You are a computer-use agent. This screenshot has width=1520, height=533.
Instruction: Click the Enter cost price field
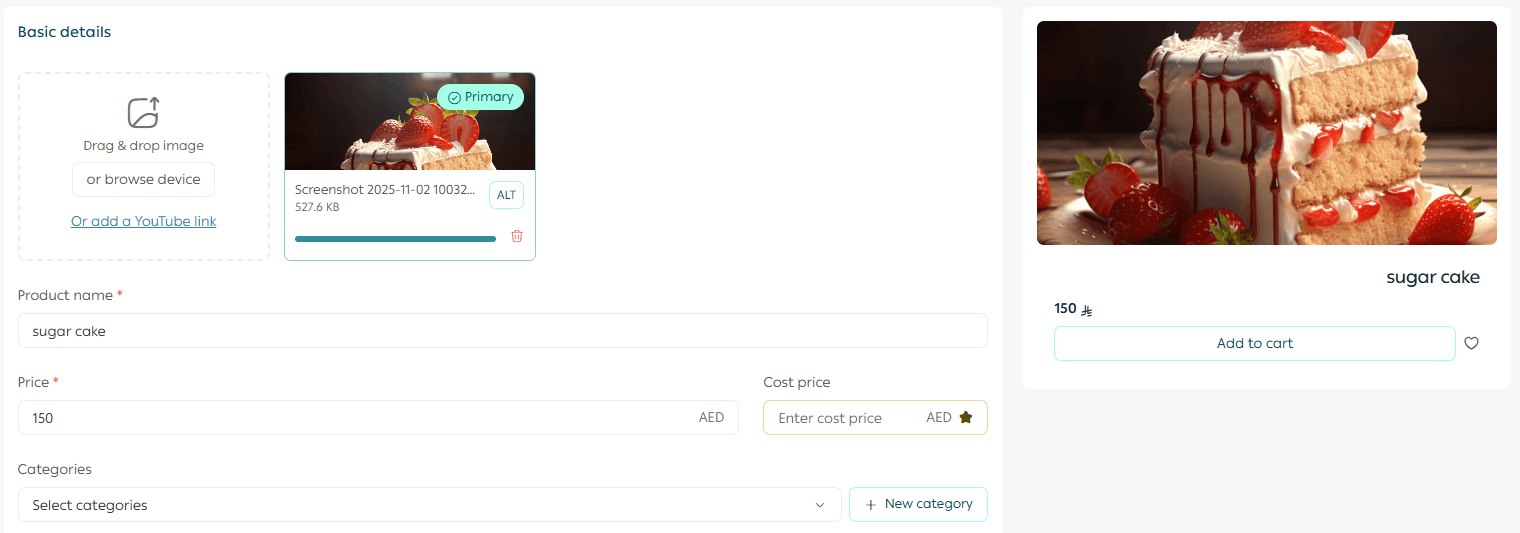tap(845, 418)
